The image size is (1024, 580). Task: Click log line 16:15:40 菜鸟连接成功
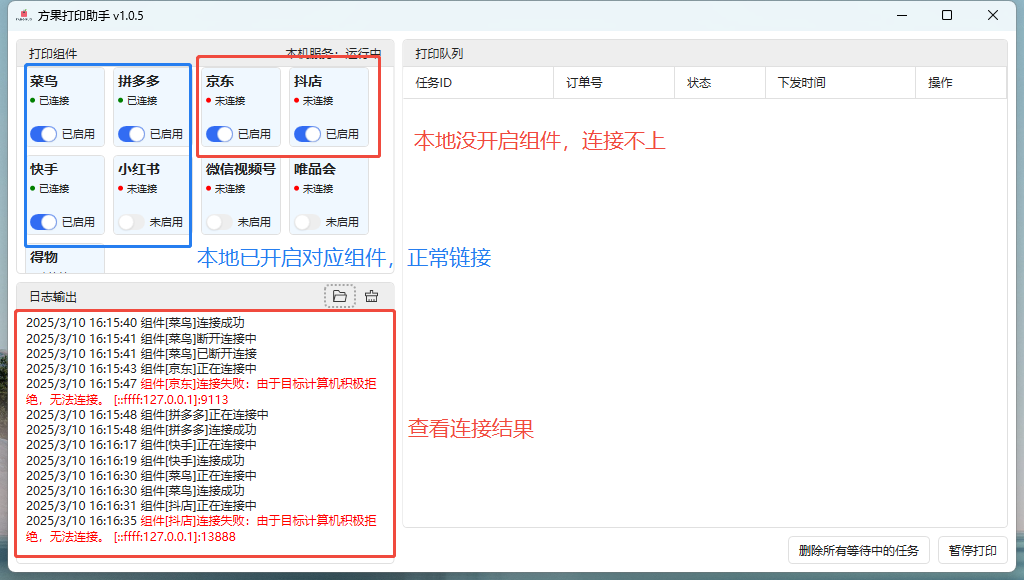(135, 323)
